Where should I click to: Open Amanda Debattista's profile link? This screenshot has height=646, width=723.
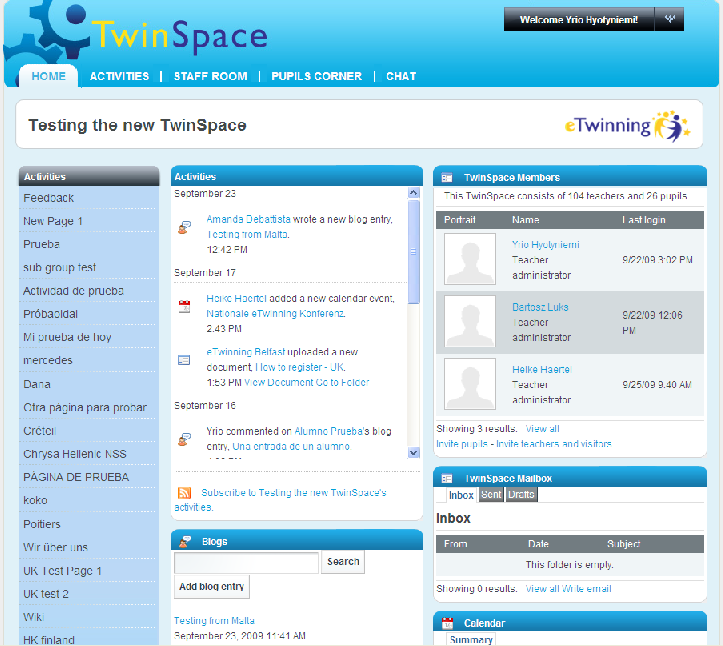tap(249, 219)
